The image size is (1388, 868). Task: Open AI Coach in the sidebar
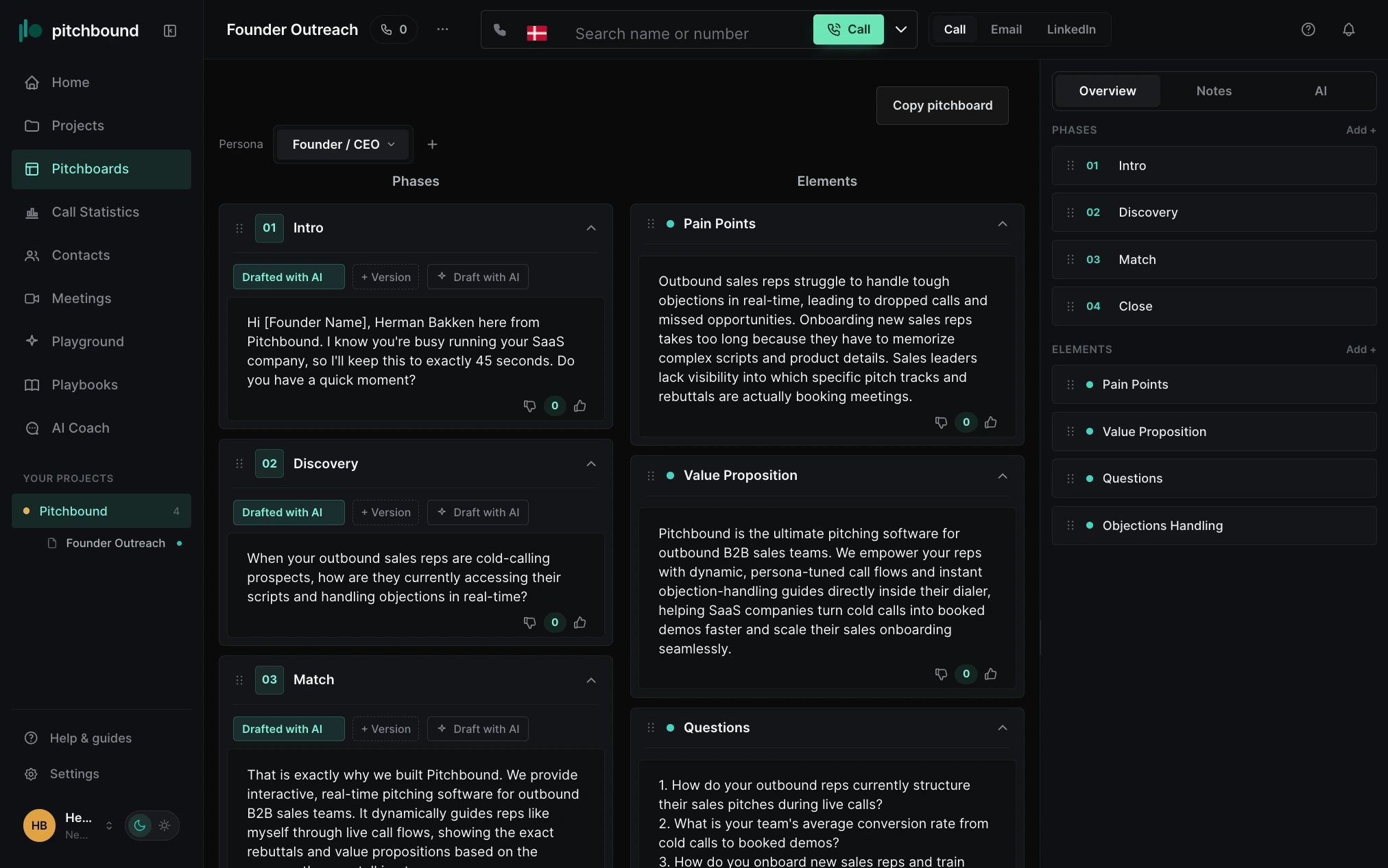point(101,428)
